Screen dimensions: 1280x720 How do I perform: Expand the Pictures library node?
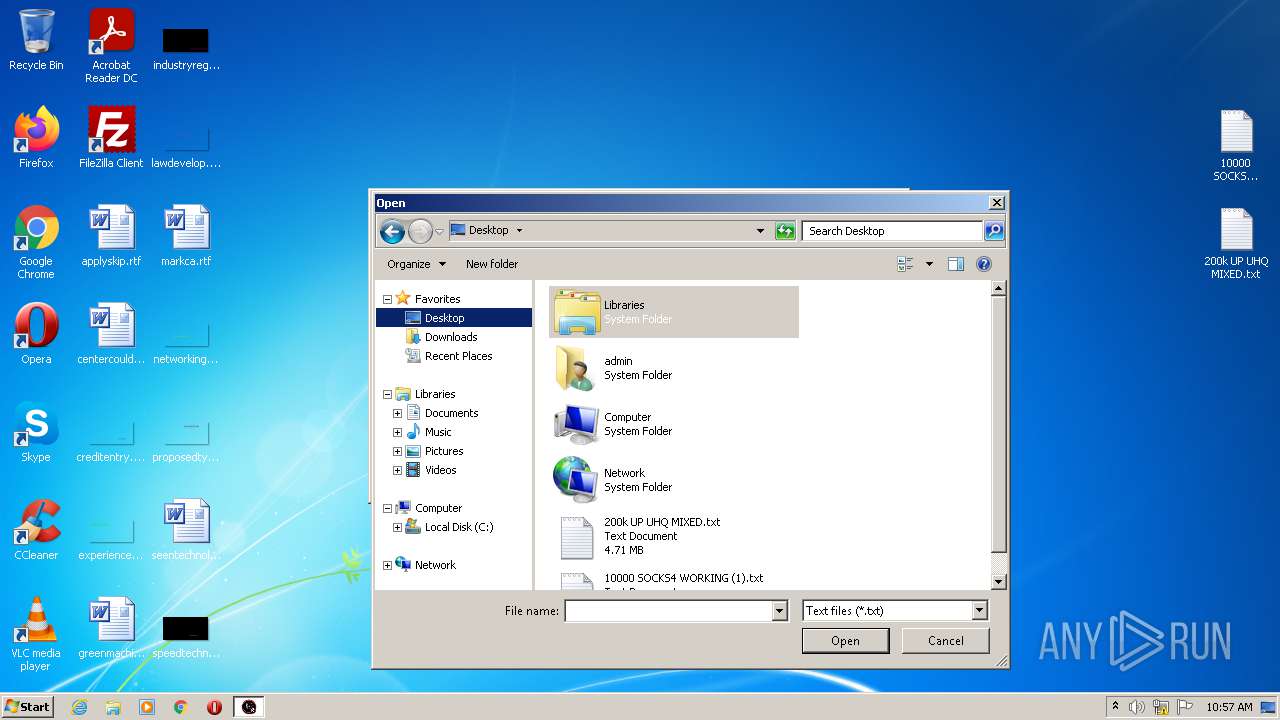pyautogui.click(x=398, y=451)
